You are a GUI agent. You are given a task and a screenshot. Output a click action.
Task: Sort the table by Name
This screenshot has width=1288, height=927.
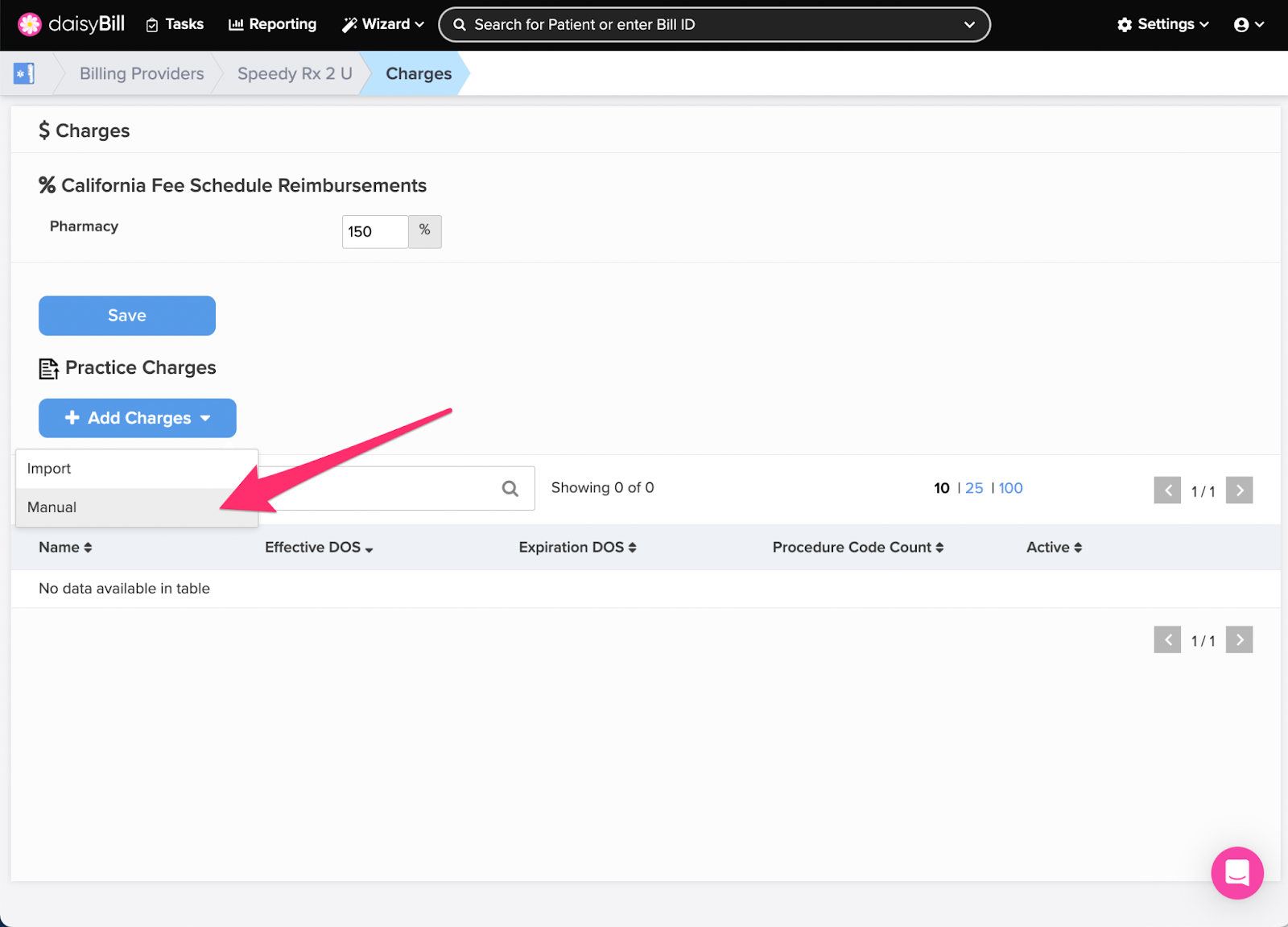click(65, 547)
